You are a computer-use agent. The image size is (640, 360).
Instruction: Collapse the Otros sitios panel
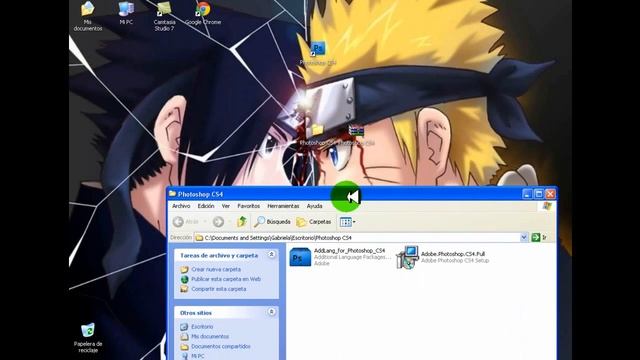coord(271,312)
